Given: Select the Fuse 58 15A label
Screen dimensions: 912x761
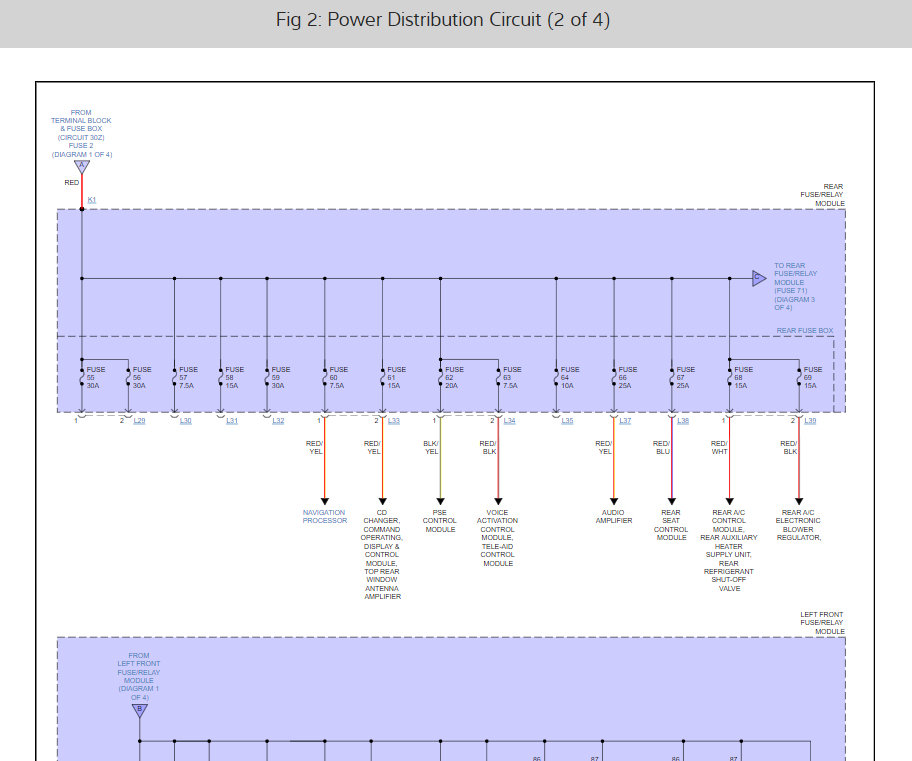Looking at the screenshot, I should click(x=234, y=378).
